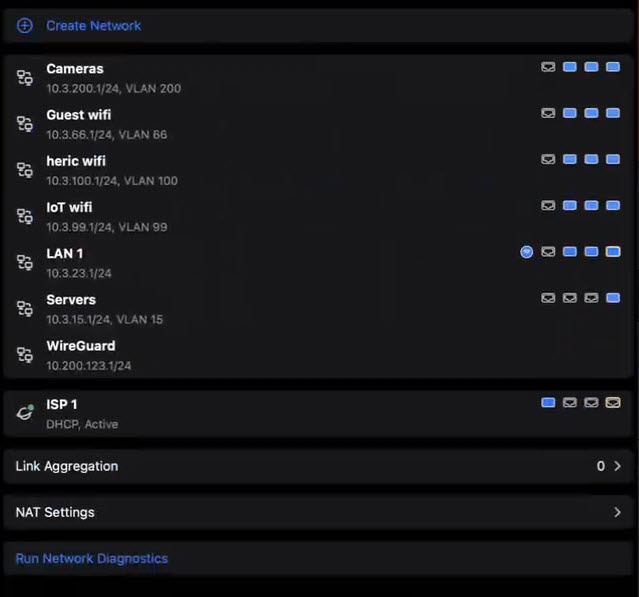Click the last port icon in ISP 1 row
This screenshot has width=639, height=597.
(x=613, y=403)
